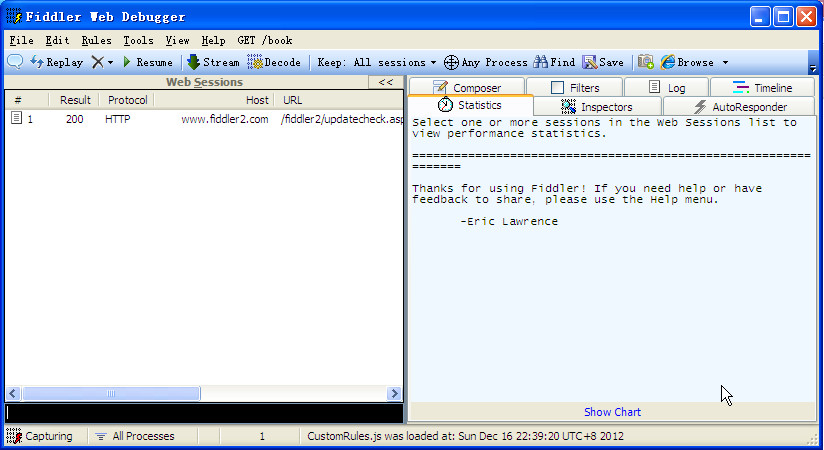This screenshot has height=450, width=824.
Task: Maximize the Fiddler window
Action: [783, 17]
